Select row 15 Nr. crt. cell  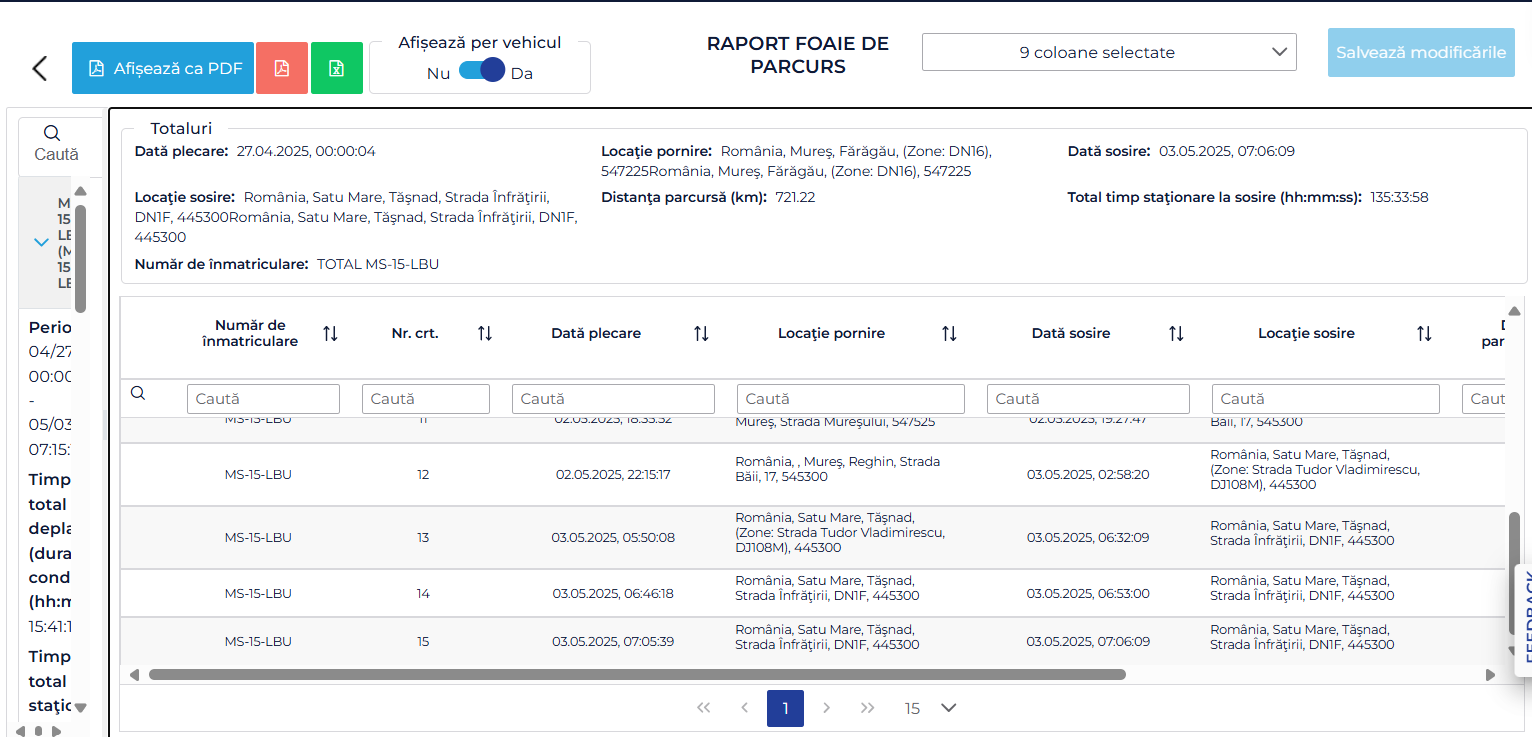coord(423,641)
